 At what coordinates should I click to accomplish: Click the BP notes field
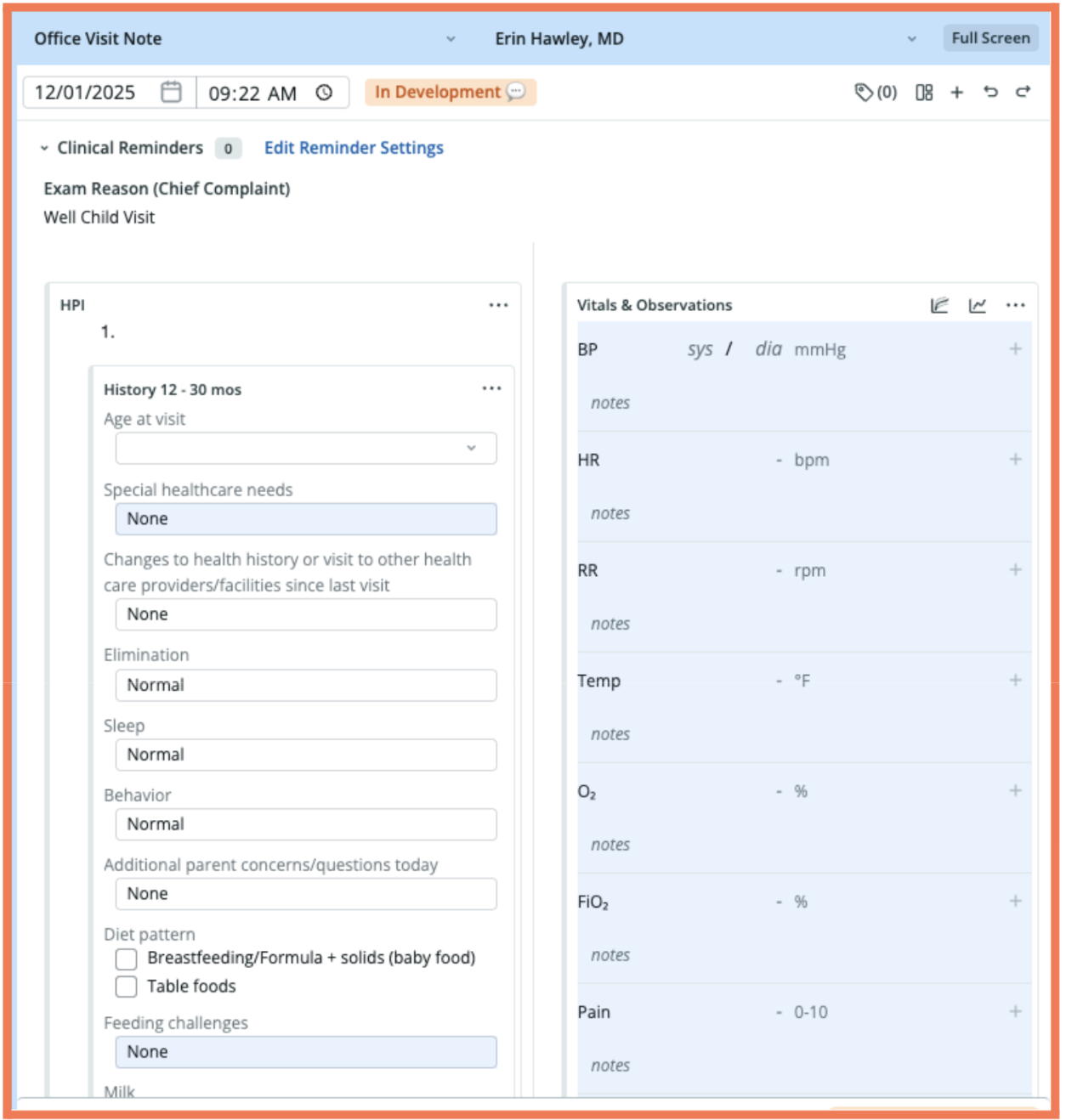[x=610, y=403]
